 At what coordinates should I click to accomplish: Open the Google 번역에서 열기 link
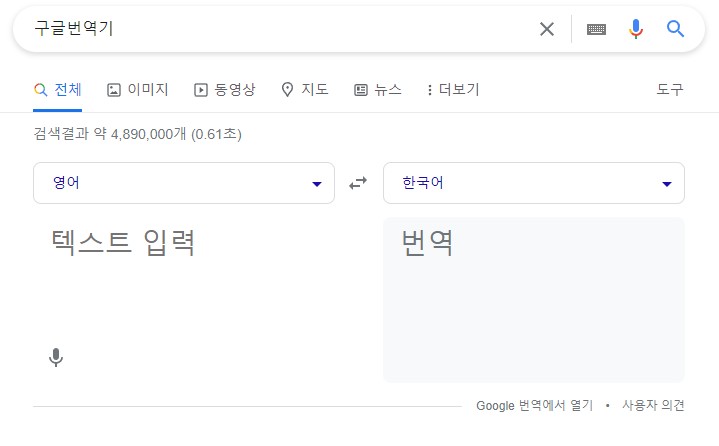535,406
